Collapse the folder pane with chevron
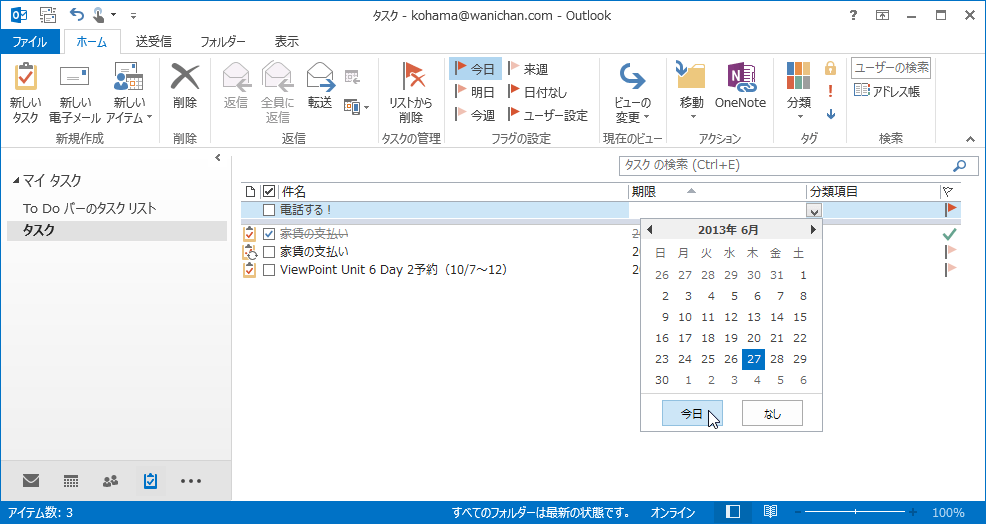 point(218,158)
